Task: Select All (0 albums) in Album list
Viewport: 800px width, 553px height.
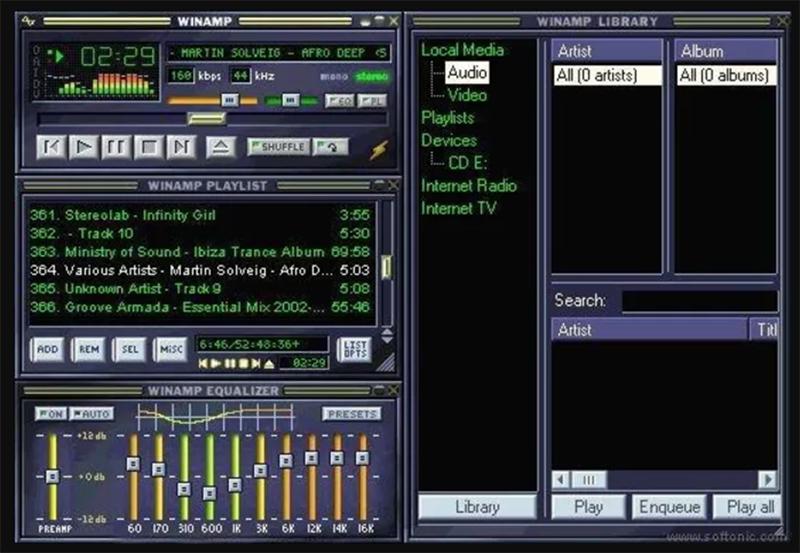Action: pyautogui.click(x=726, y=76)
